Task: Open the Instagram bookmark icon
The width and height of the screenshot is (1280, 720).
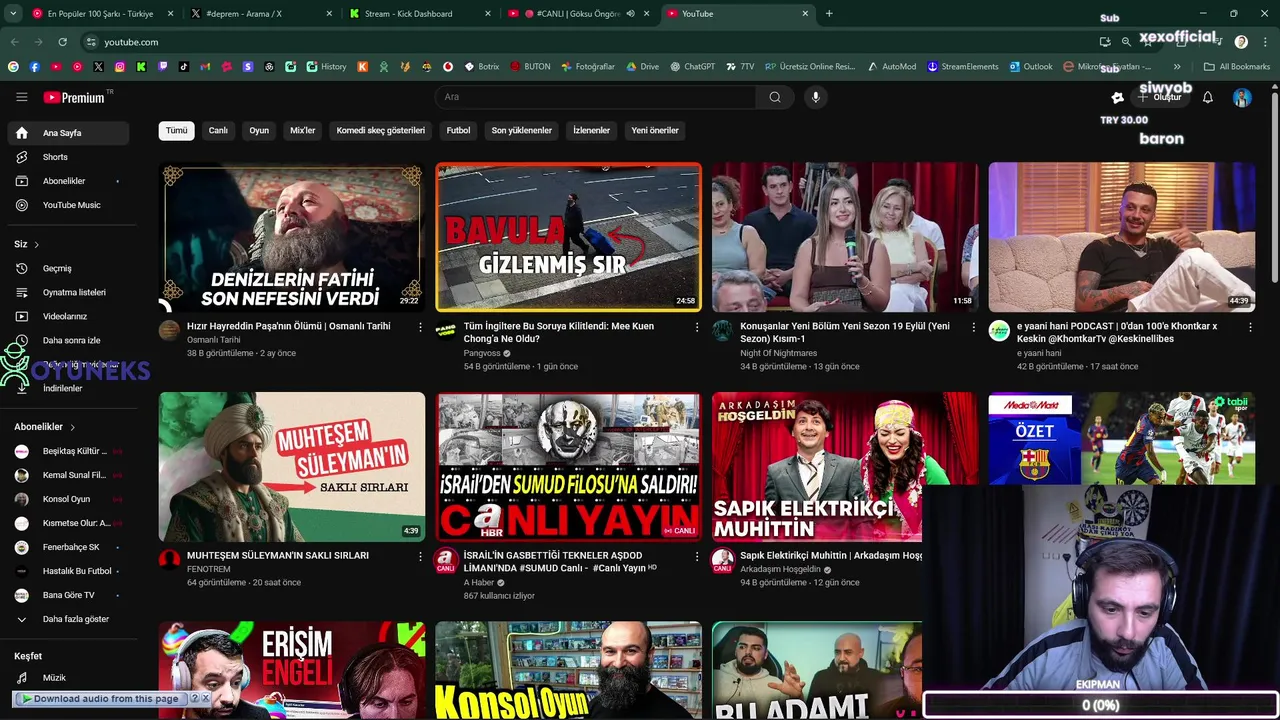Action: [x=120, y=67]
